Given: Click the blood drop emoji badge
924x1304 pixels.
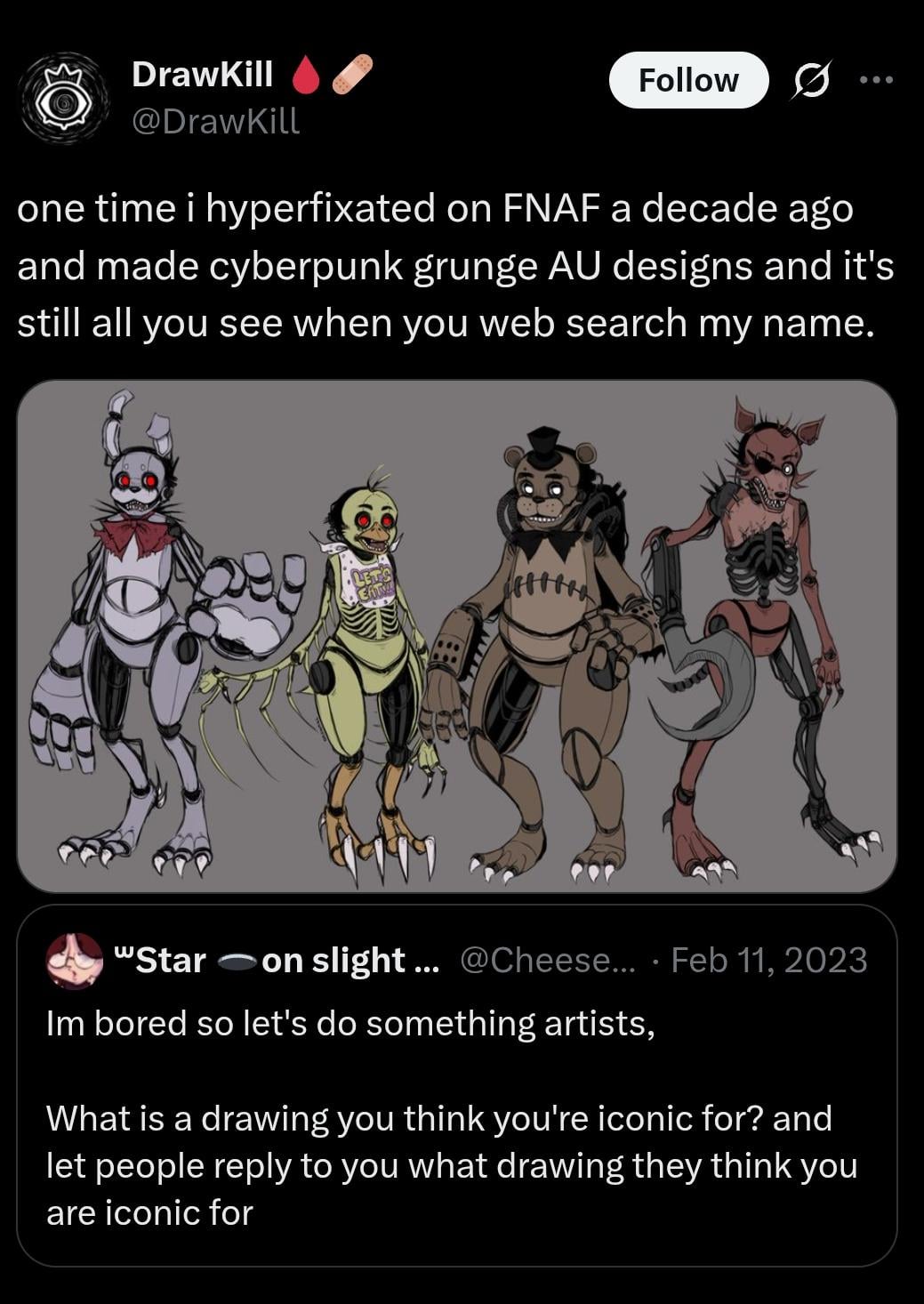Looking at the screenshot, I should point(306,76).
